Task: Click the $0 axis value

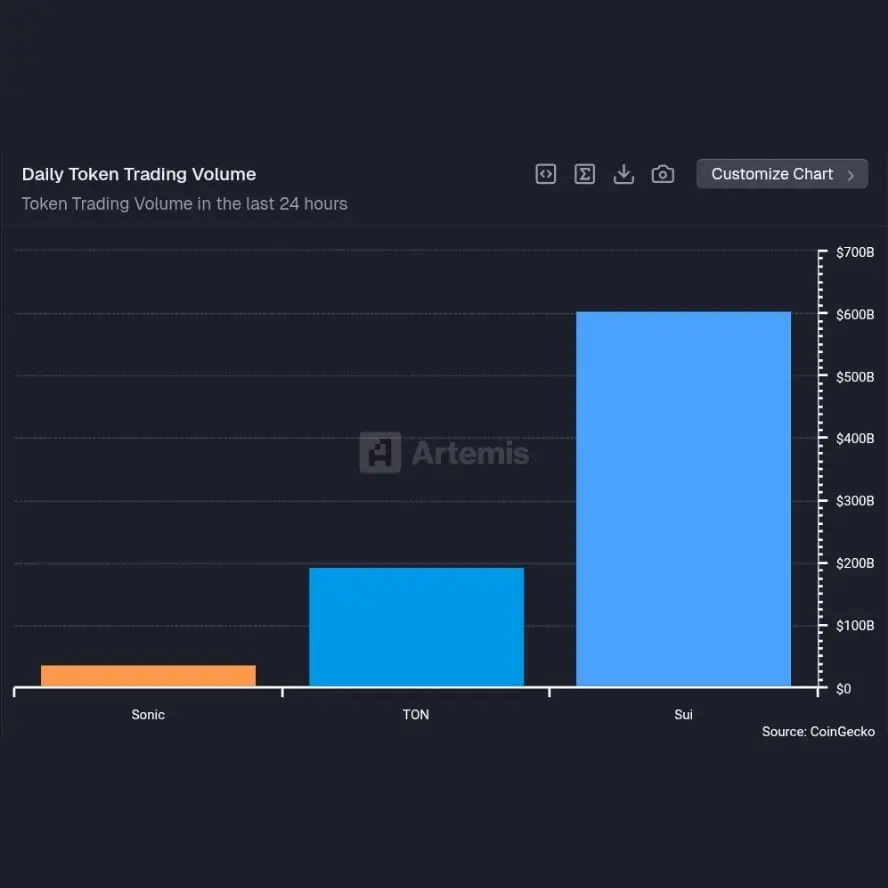Action: pyautogui.click(x=843, y=689)
